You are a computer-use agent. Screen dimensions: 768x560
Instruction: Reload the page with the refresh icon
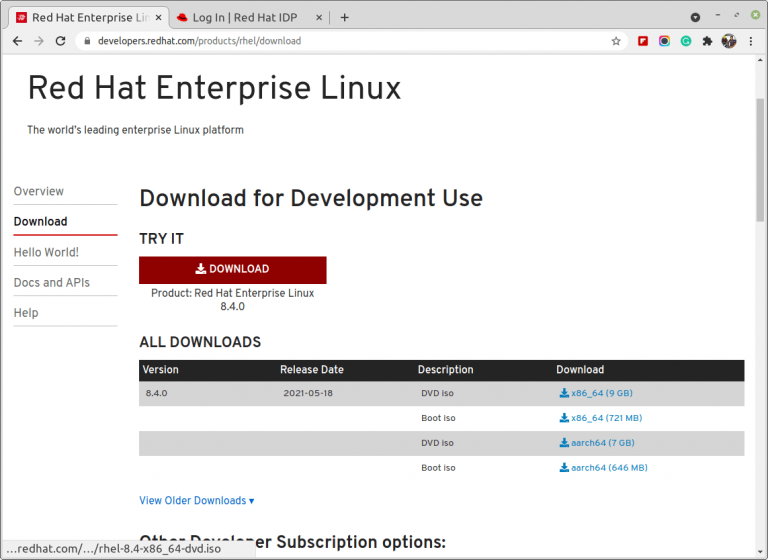[x=60, y=41]
